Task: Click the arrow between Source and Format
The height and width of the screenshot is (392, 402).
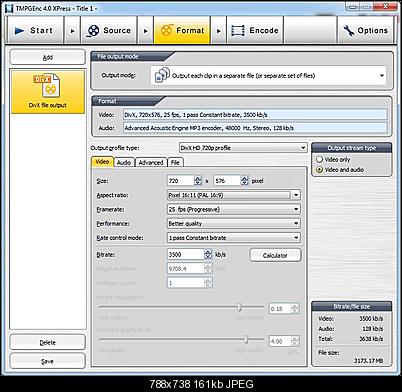Action: [145, 31]
